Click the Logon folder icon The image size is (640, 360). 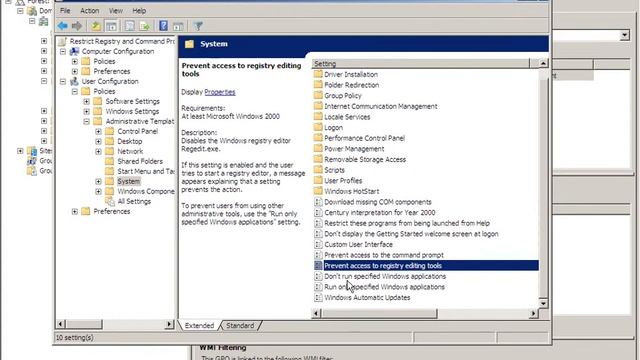(318, 127)
